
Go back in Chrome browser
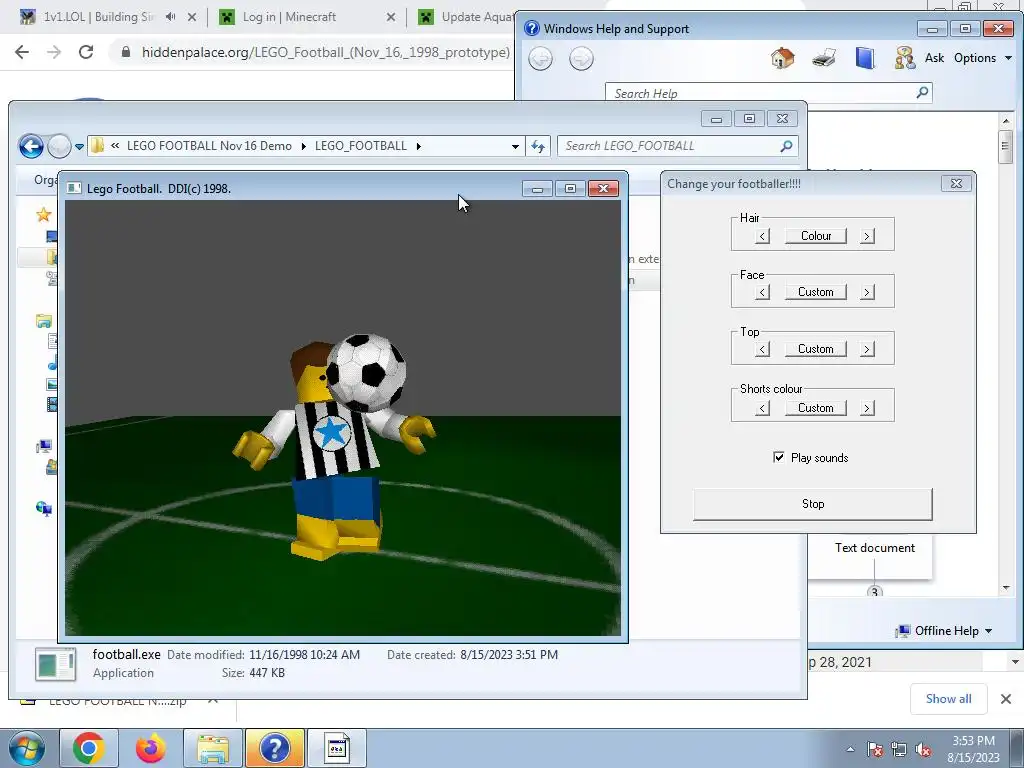(x=22, y=52)
